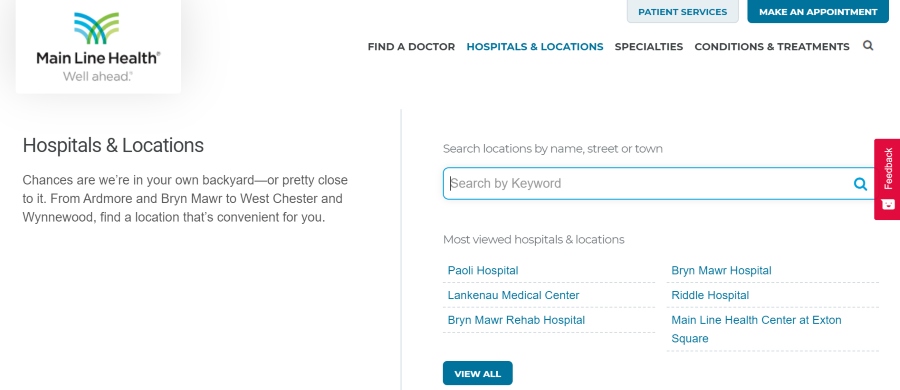Viewport: 900px width, 390px height.
Task: Click Make an Appointment button
Action: pyautogui.click(x=818, y=11)
